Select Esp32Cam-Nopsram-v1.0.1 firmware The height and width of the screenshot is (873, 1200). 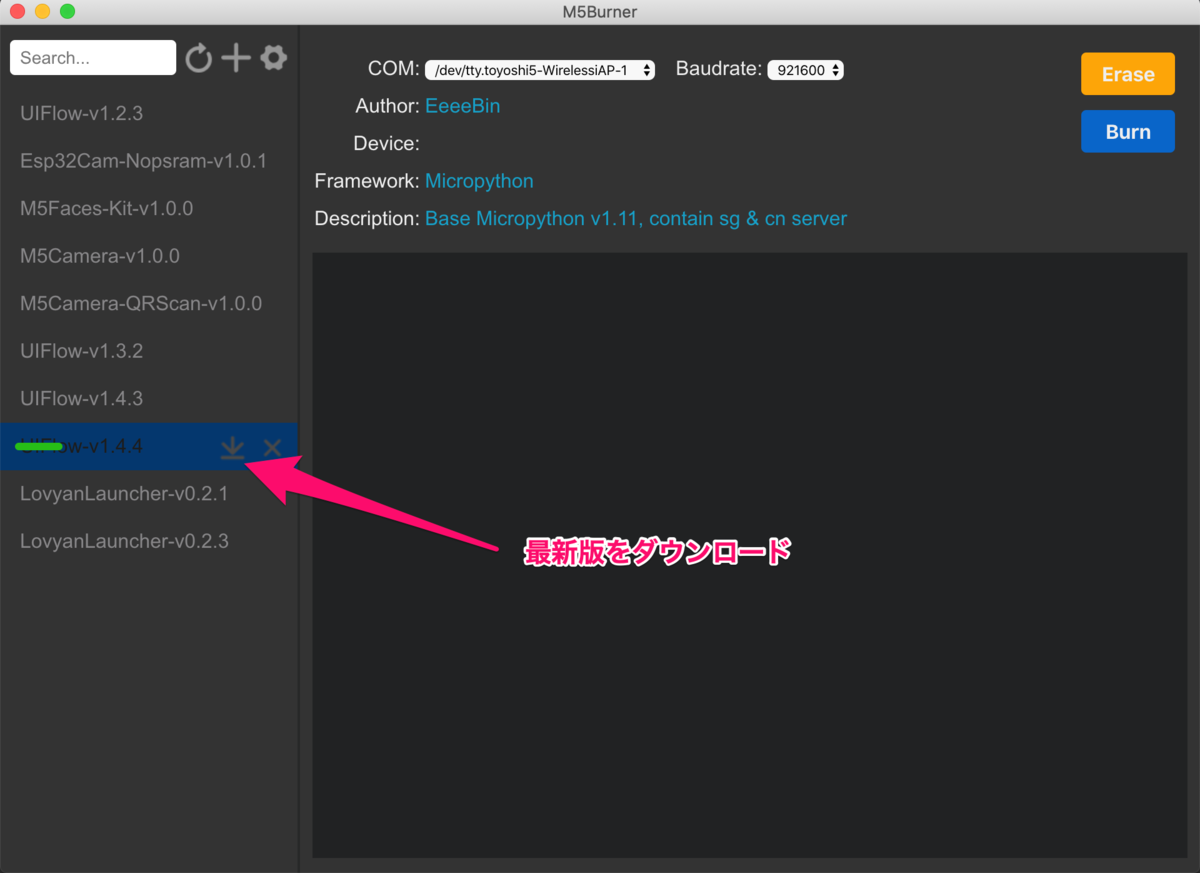149,161
